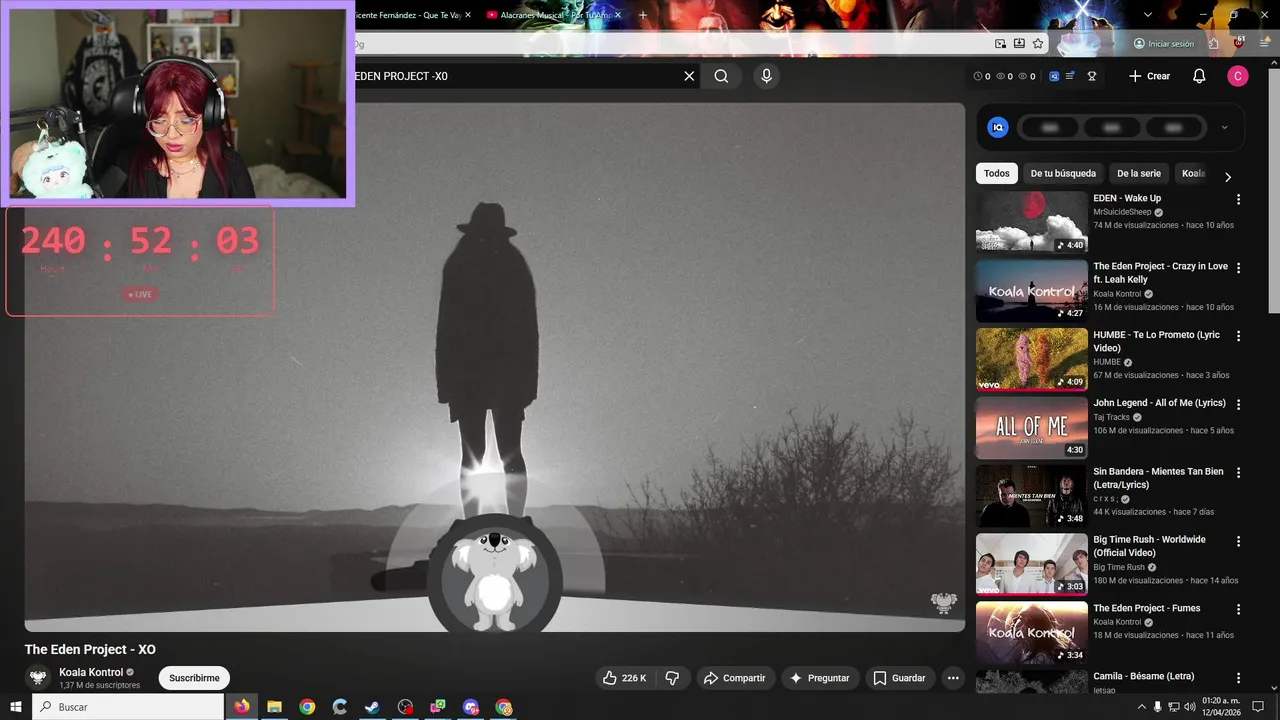Select the Todos filter chip
Screen dimensions: 1280x720
pos(997,173)
